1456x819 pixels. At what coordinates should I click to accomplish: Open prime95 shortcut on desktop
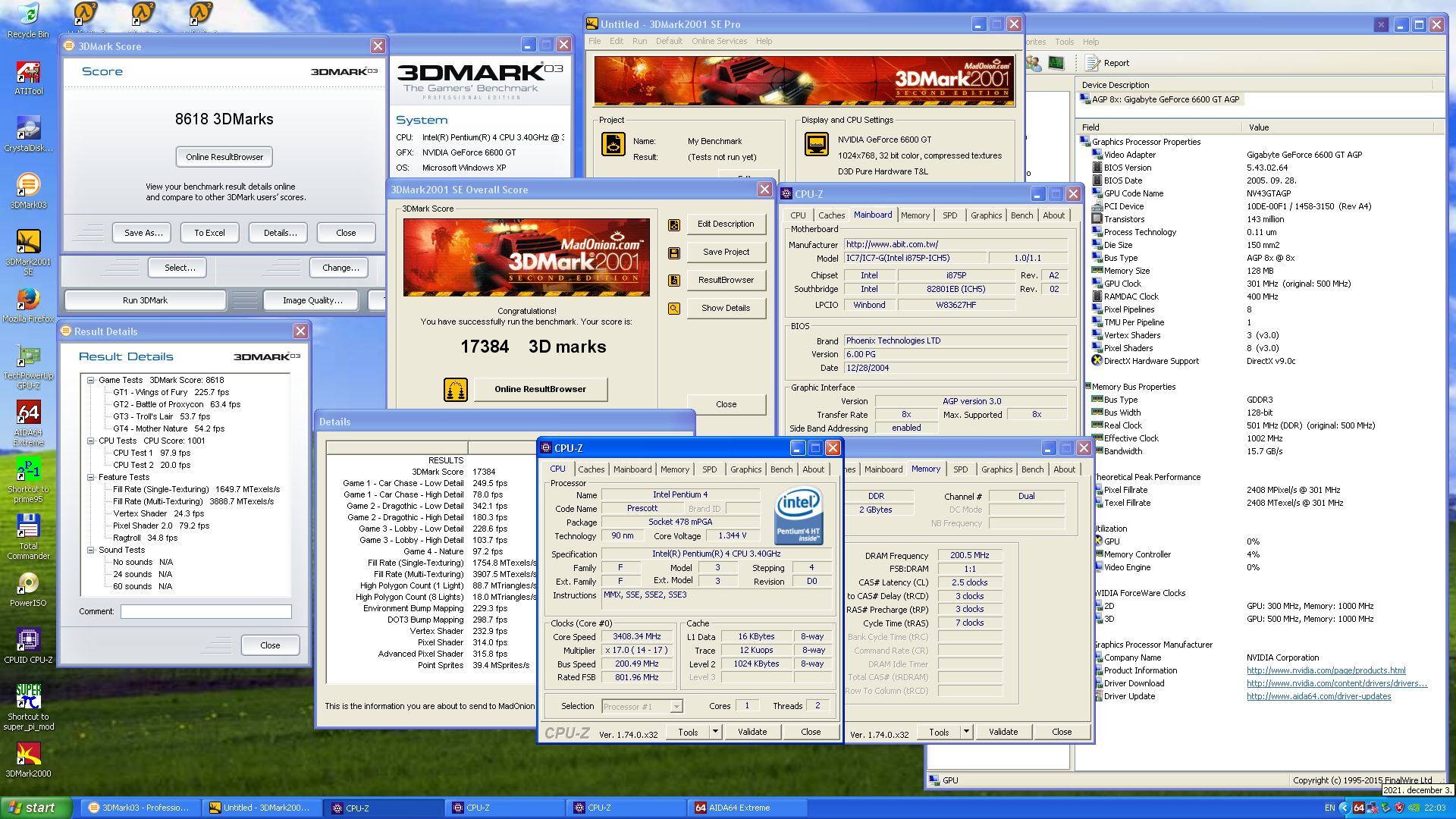[28, 480]
